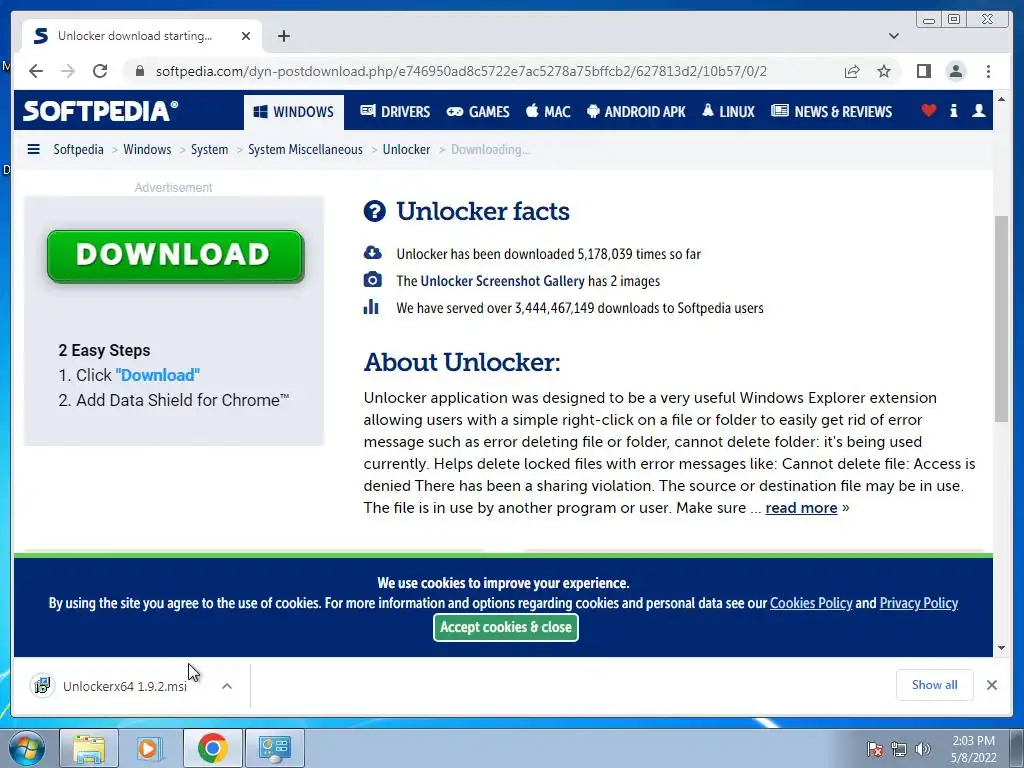1024x768 pixels.
Task: Click Accept cookies & close button
Action: coord(505,628)
